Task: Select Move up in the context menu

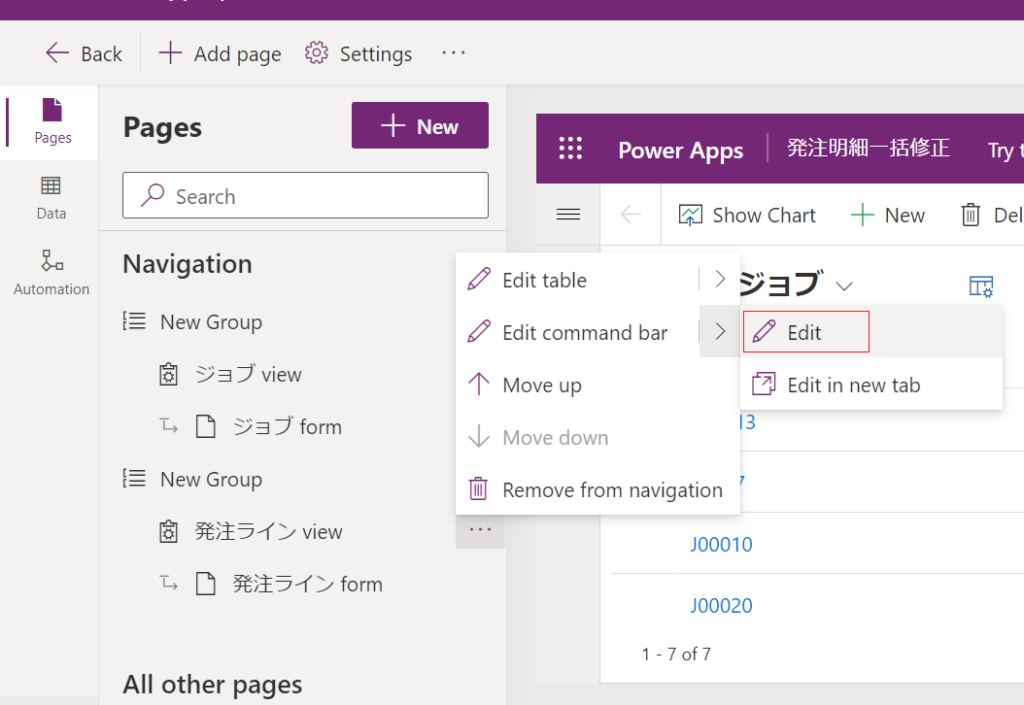Action: point(541,385)
